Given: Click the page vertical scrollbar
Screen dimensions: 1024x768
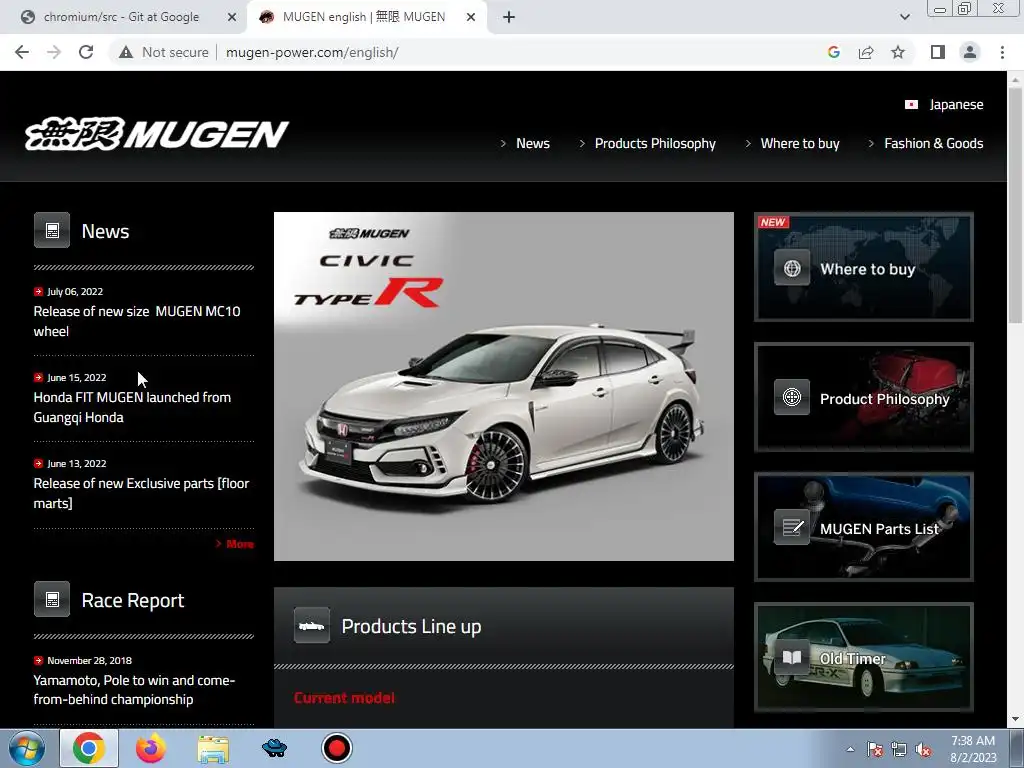Looking at the screenshot, I should 1015,205.
